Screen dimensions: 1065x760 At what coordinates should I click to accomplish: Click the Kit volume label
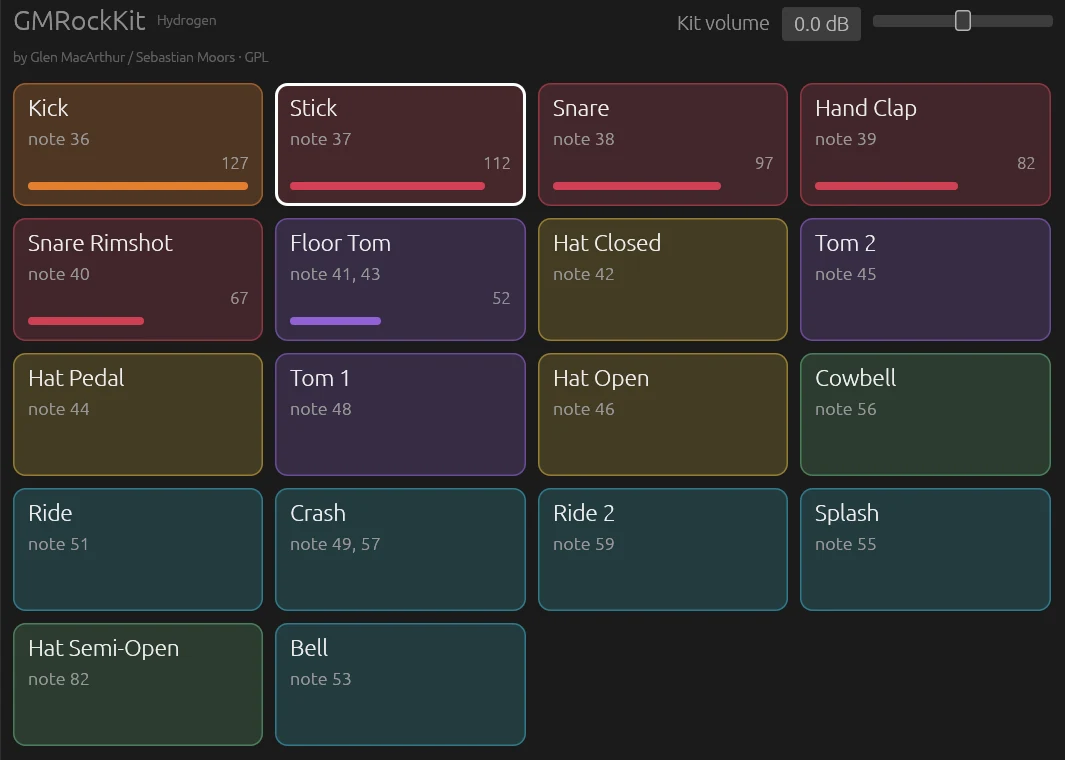pyautogui.click(x=723, y=23)
